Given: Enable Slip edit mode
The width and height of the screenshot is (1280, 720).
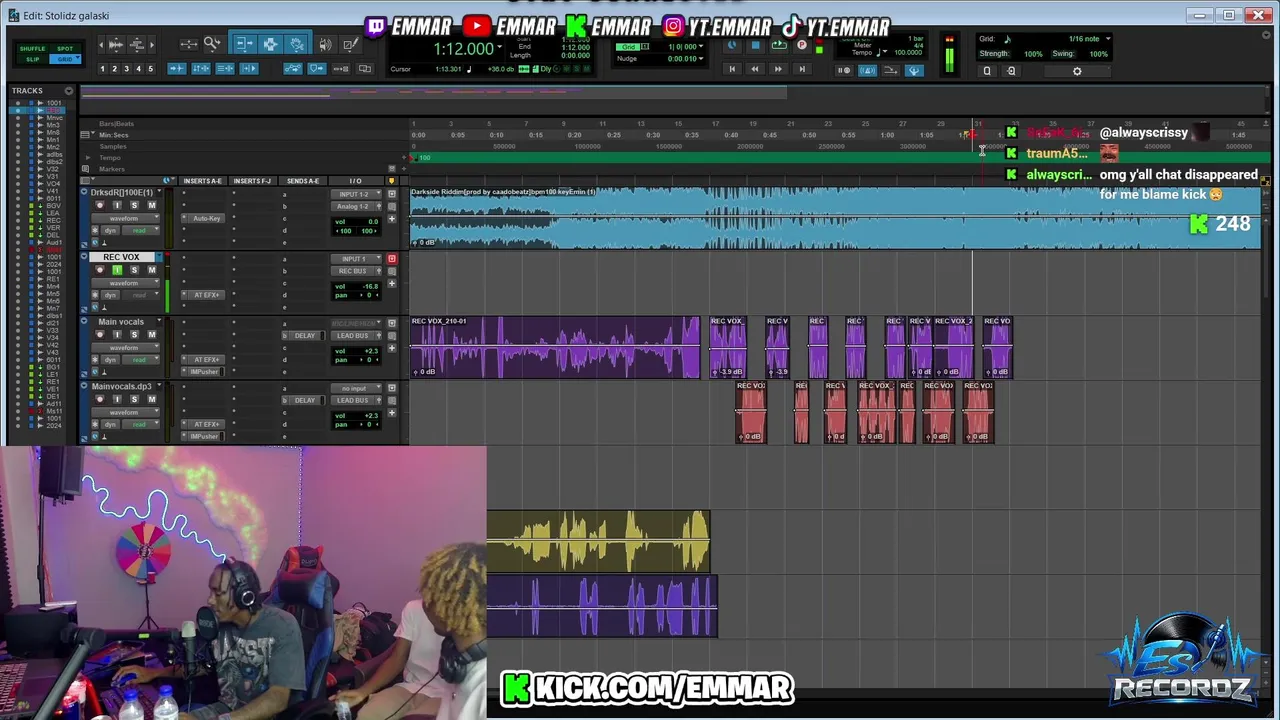Looking at the screenshot, I should pyautogui.click(x=32, y=60).
